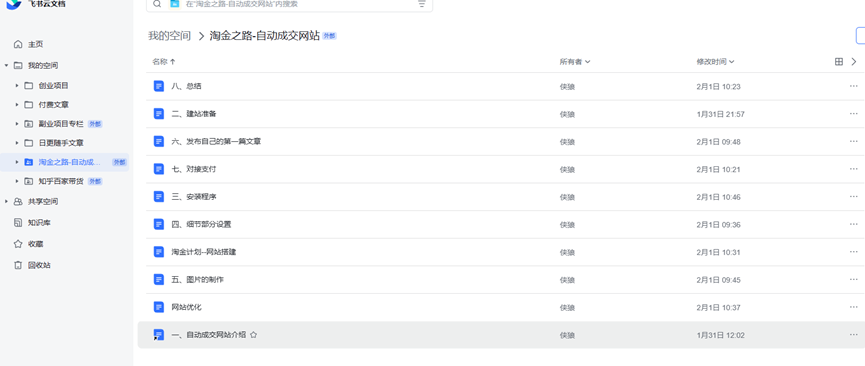Screen dimensions: 865x366
Task: Expand the 创业项目 folder arrow
Action: tap(17, 86)
